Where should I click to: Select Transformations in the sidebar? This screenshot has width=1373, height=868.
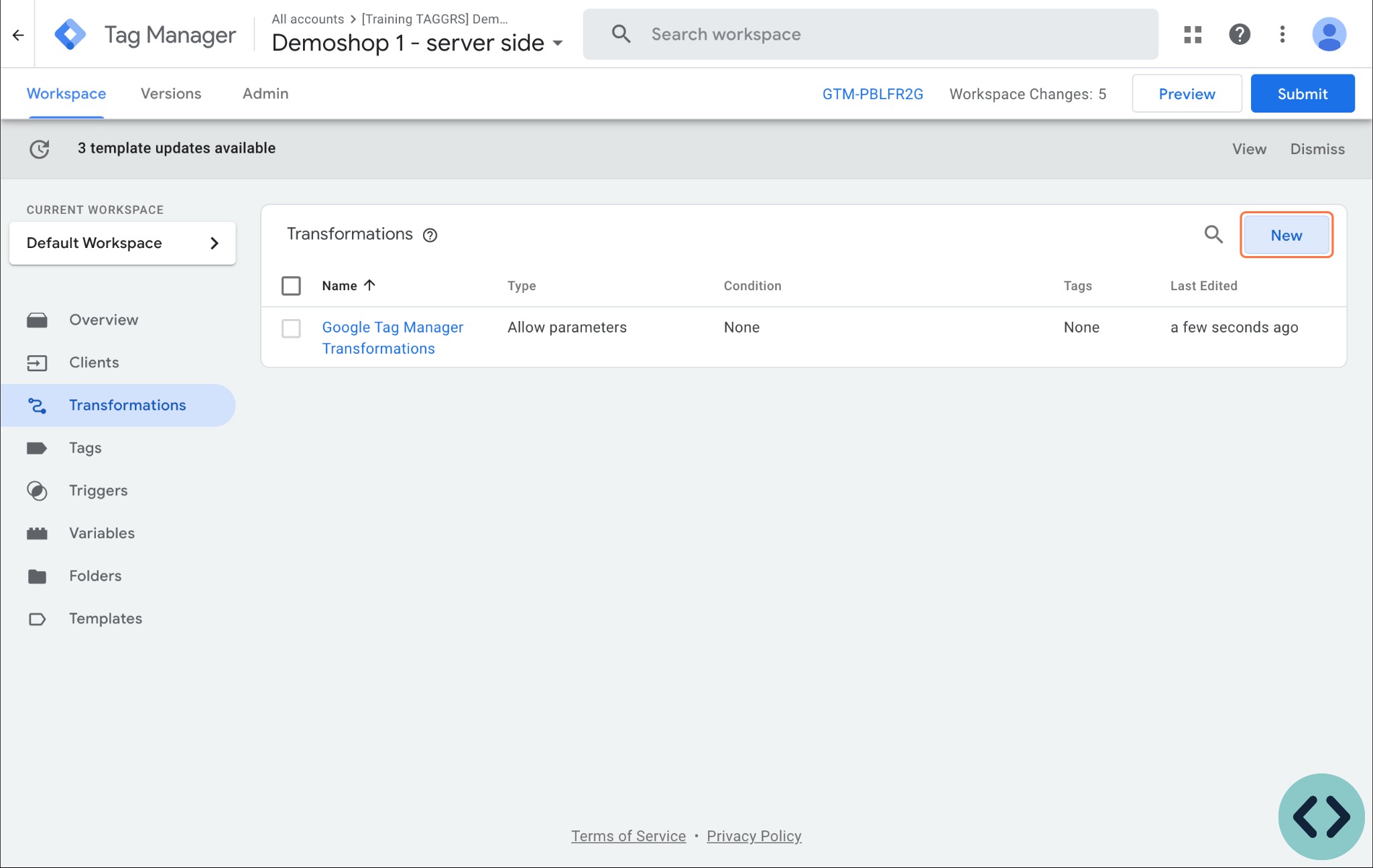pyautogui.click(x=118, y=406)
